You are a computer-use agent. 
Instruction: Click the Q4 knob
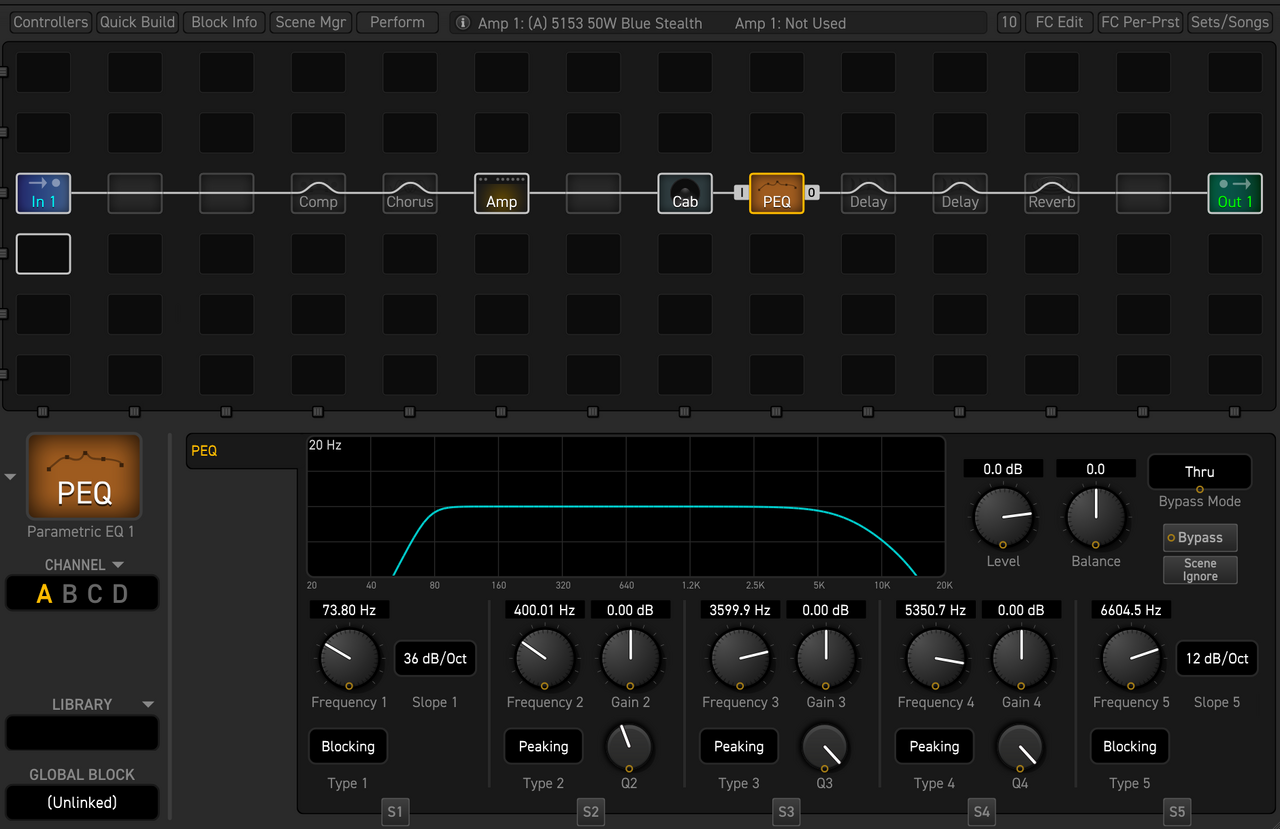coord(1020,746)
